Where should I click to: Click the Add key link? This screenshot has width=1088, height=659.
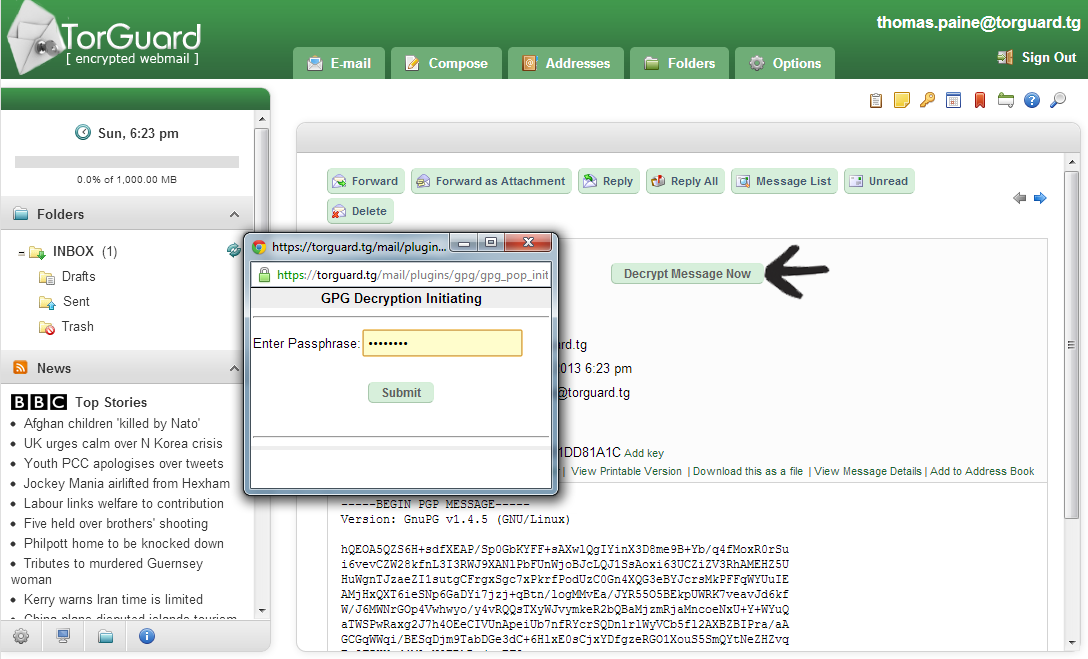644,453
